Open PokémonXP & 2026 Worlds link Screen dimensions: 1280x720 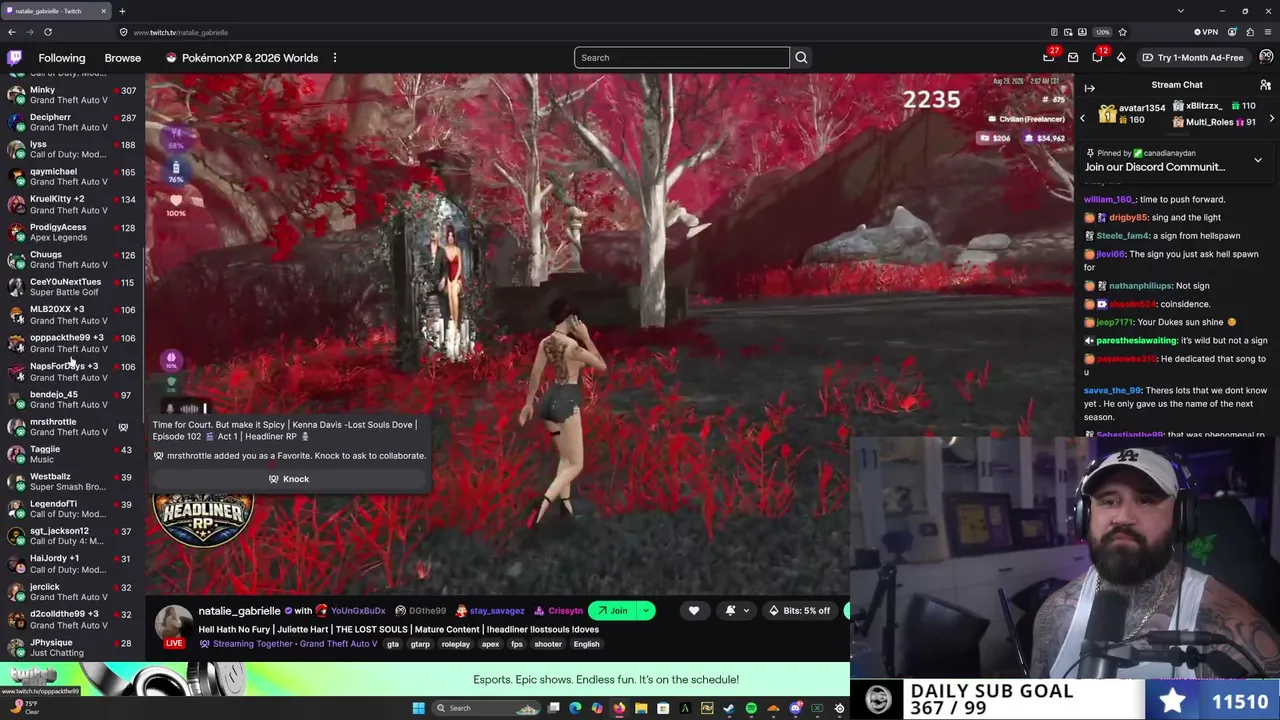[x=242, y=58]
